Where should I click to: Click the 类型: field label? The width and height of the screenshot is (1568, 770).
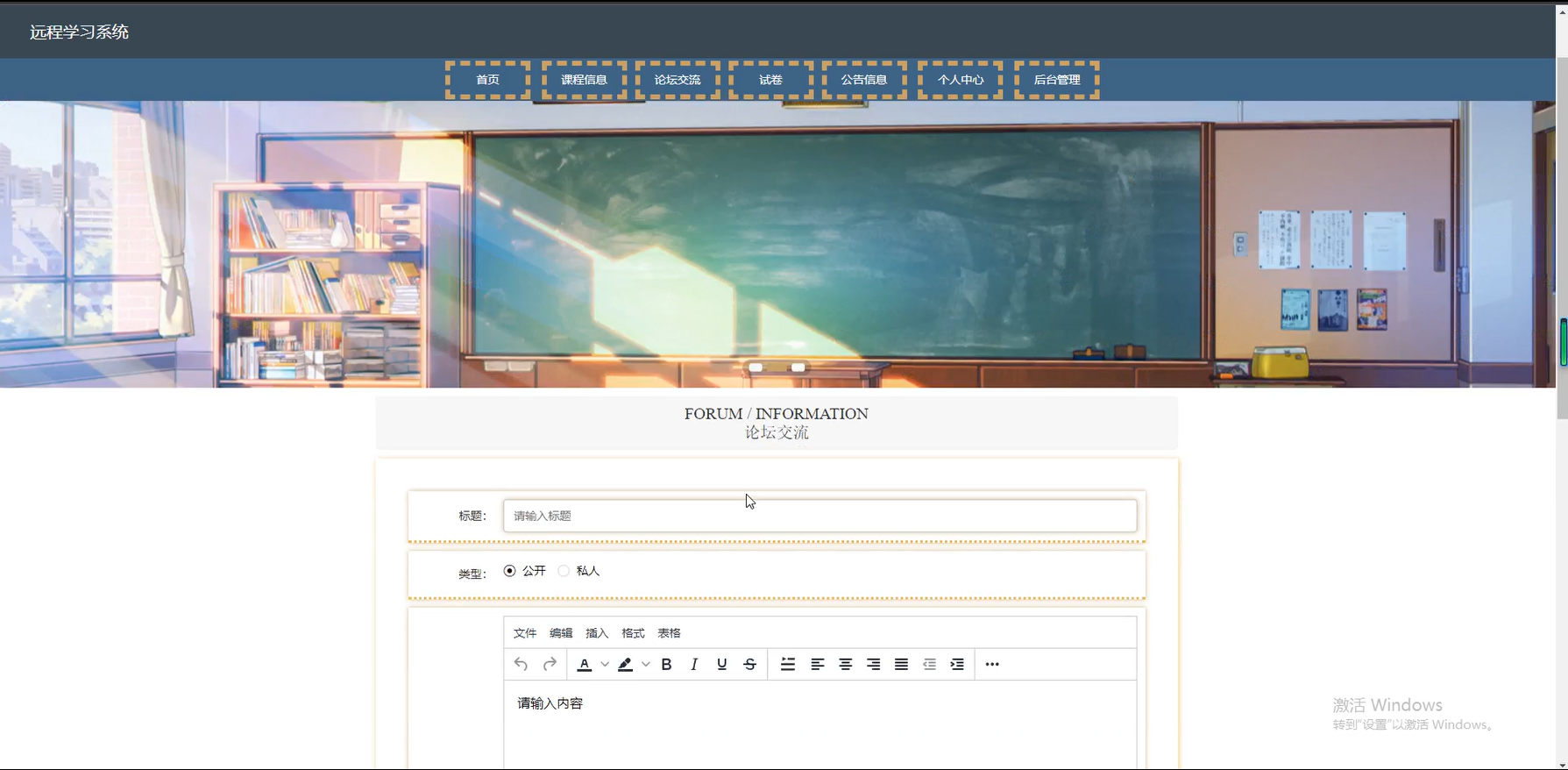pyautogui.click(x=472, y=574)
